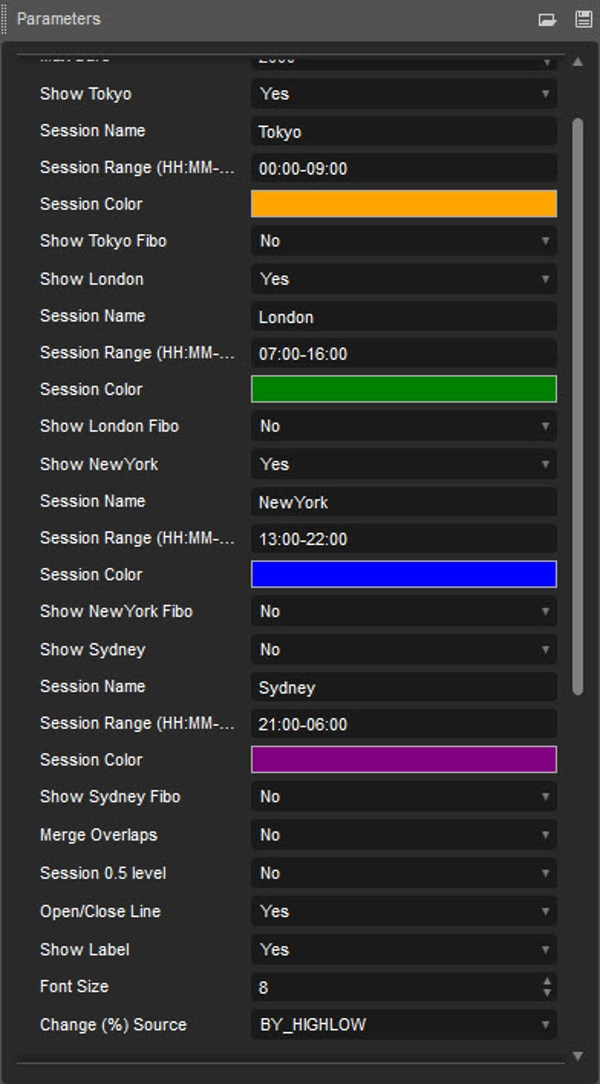Edit the London session name field

click(x=404, y=317)
